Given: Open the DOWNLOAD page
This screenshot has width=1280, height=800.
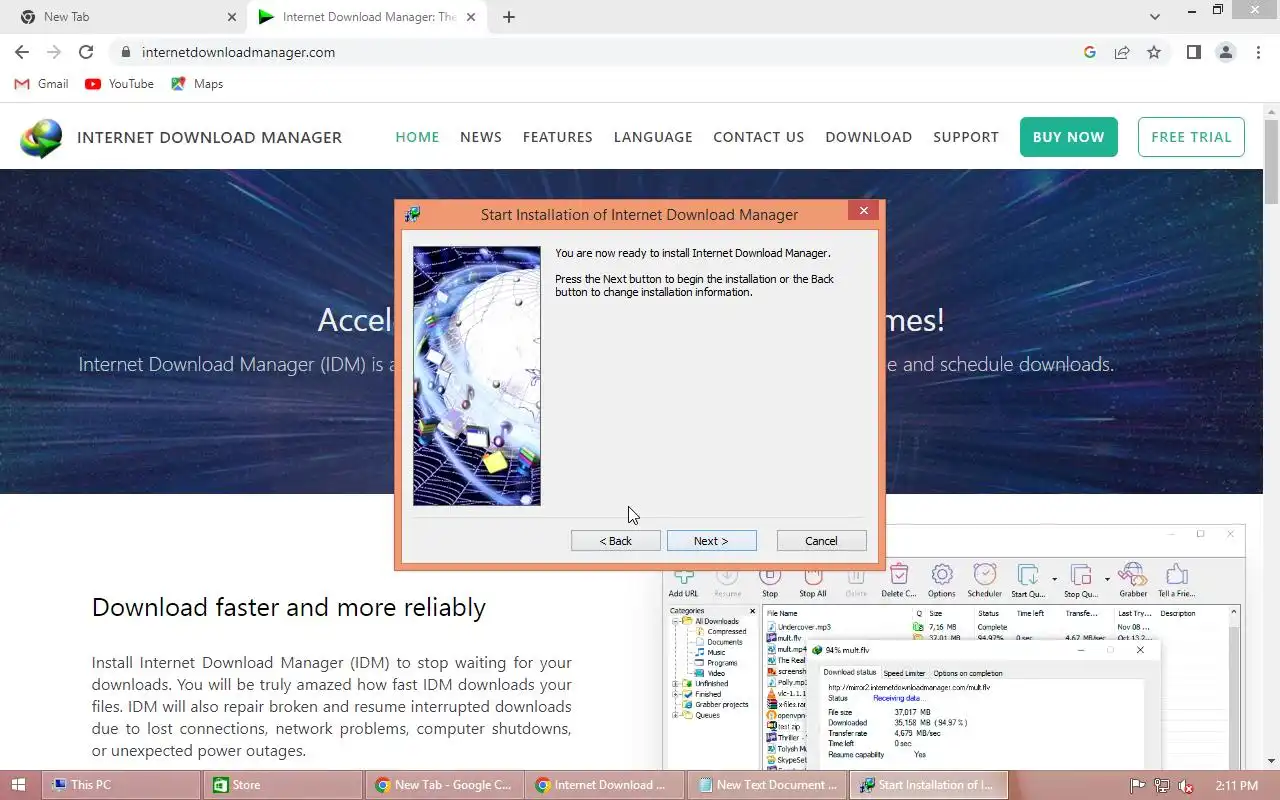Looking at the screenshot, I should coord(868,137).
